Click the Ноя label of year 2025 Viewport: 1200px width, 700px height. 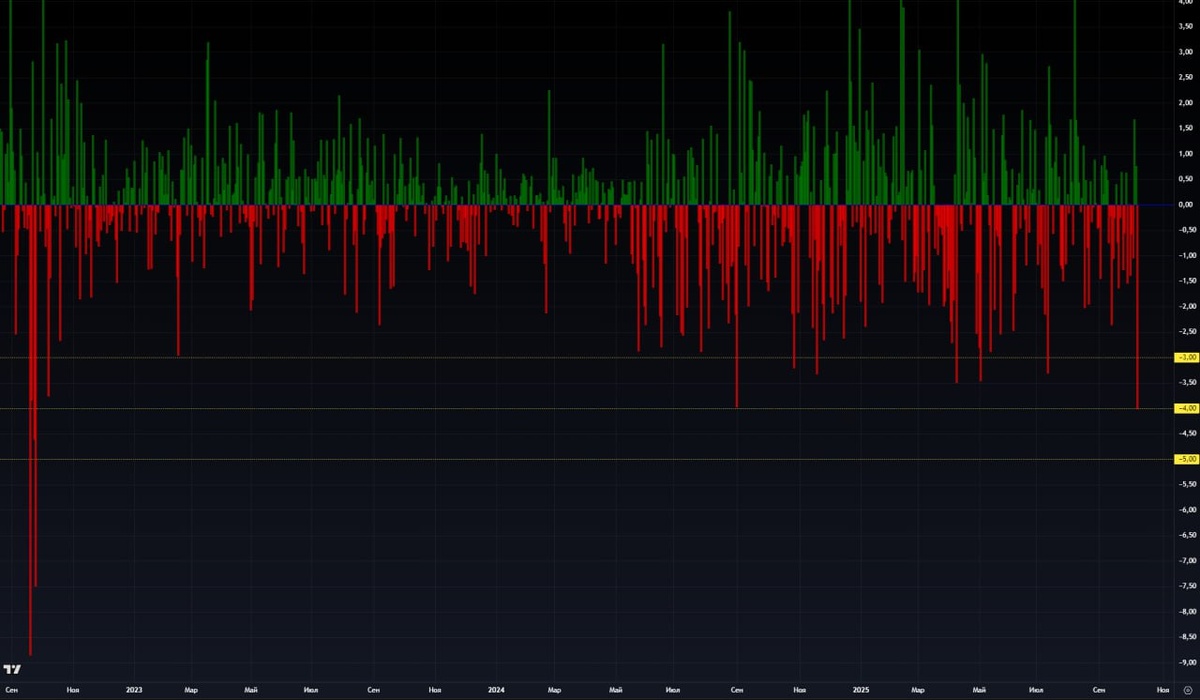[1162, 690]
